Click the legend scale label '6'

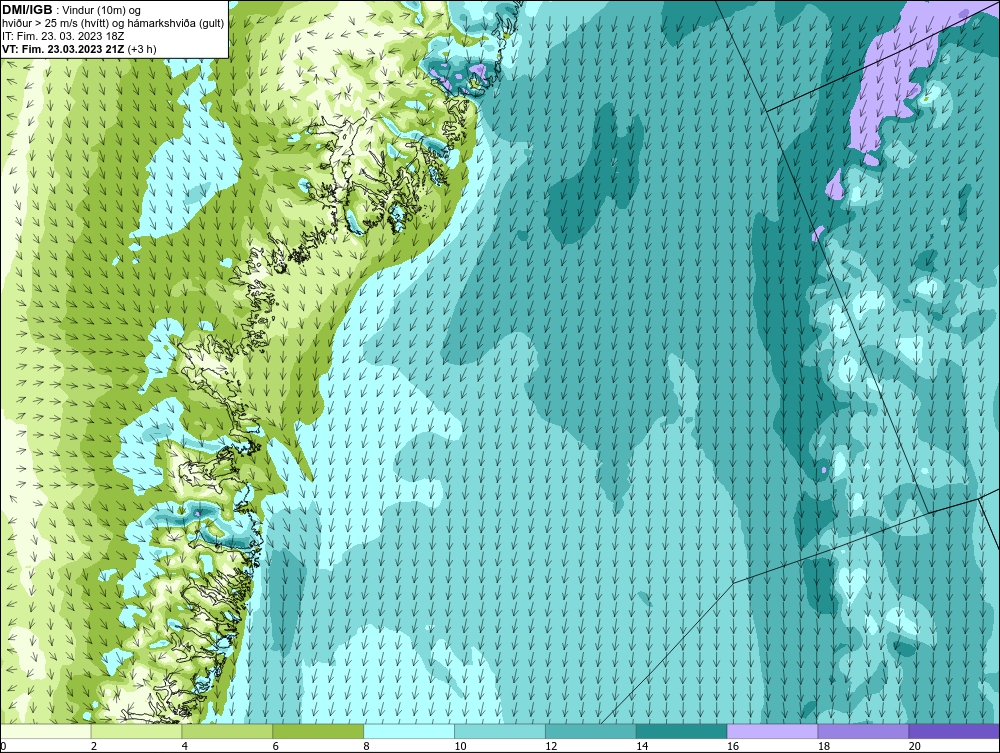pyautogui.click(x=276, y=746)
